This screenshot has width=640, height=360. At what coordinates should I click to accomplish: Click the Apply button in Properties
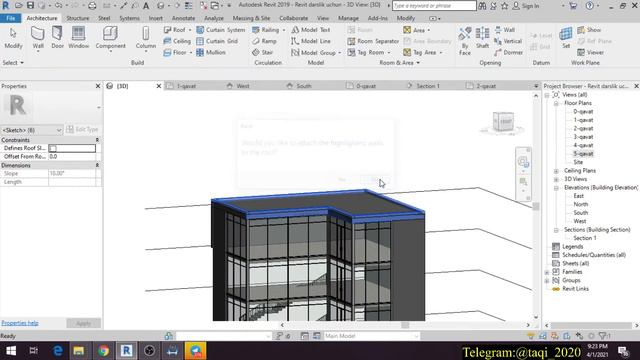(83, 323)
